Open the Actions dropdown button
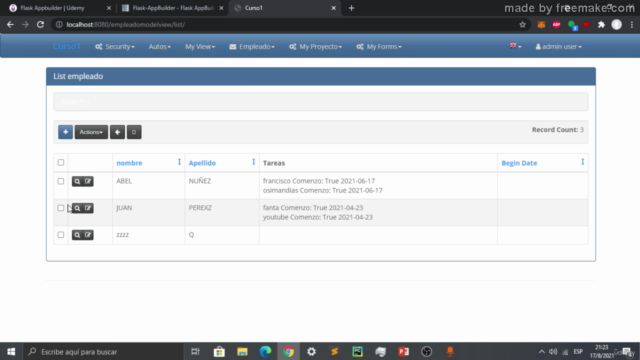Viewport: 640px width, 360px height. coord(91,132)
